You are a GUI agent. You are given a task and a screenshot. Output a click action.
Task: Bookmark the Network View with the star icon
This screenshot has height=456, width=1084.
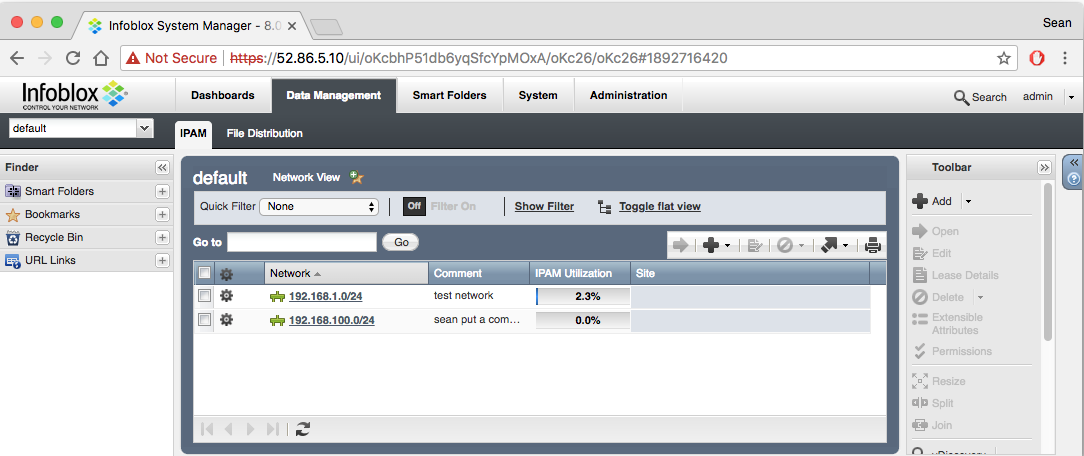click(x=357, y=178)
